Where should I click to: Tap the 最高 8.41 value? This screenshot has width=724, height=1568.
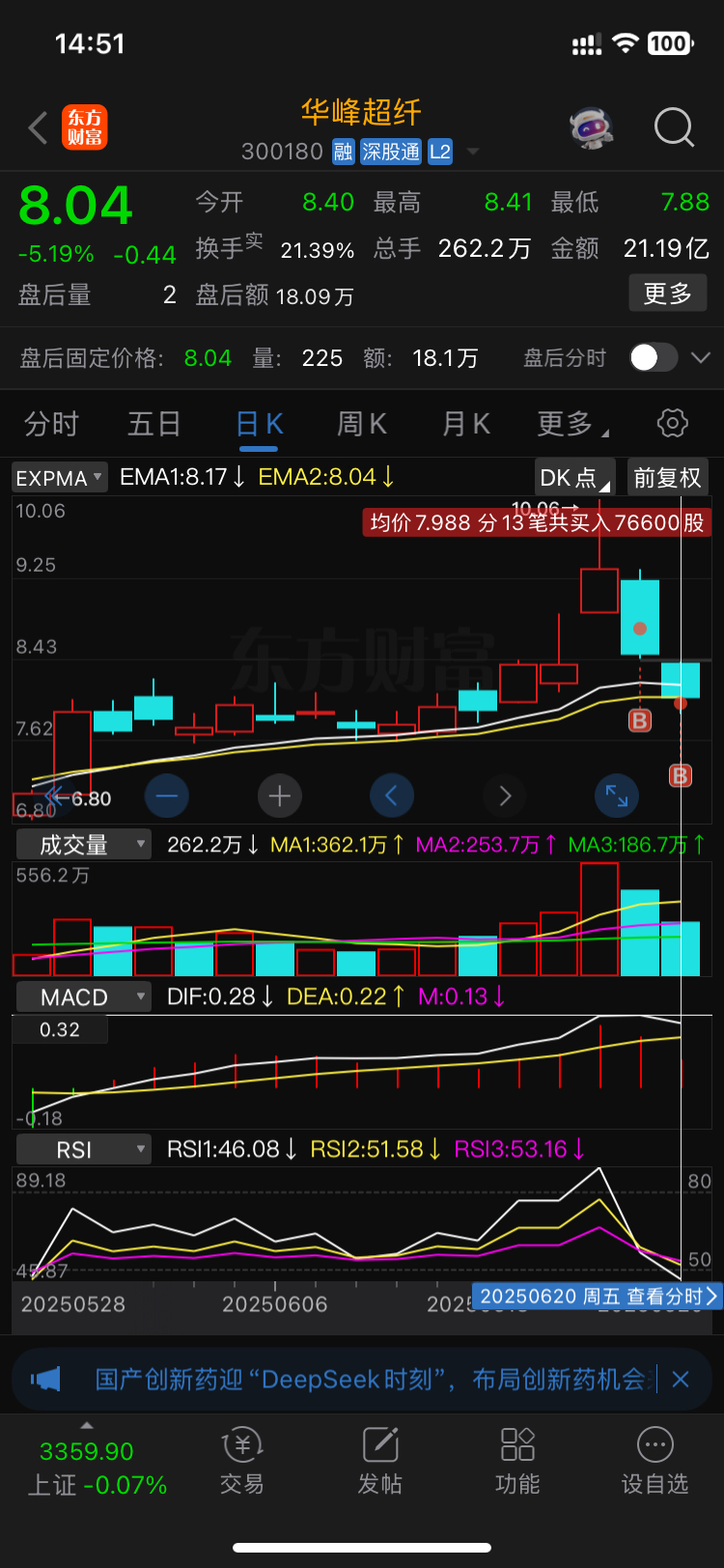[509, 202]
